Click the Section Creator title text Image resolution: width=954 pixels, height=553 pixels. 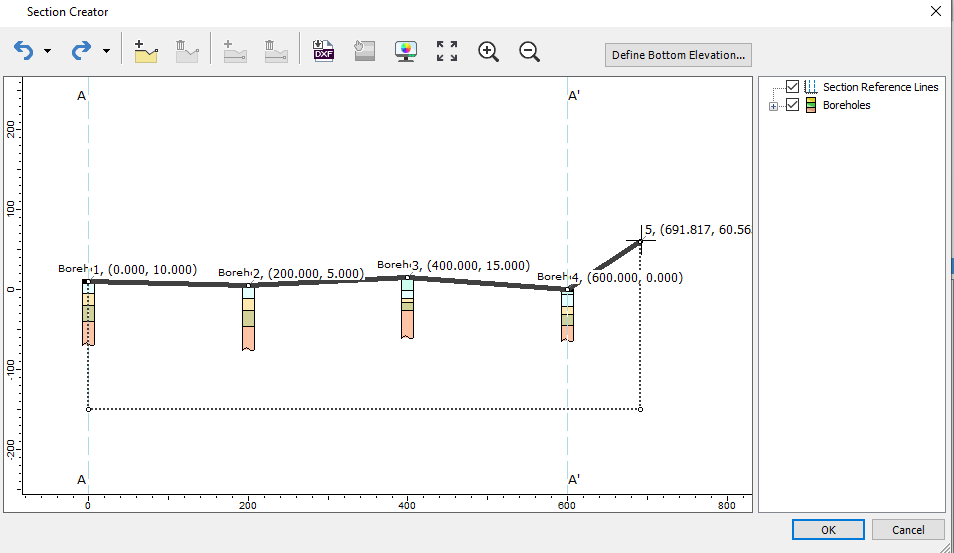click(68, 12)
